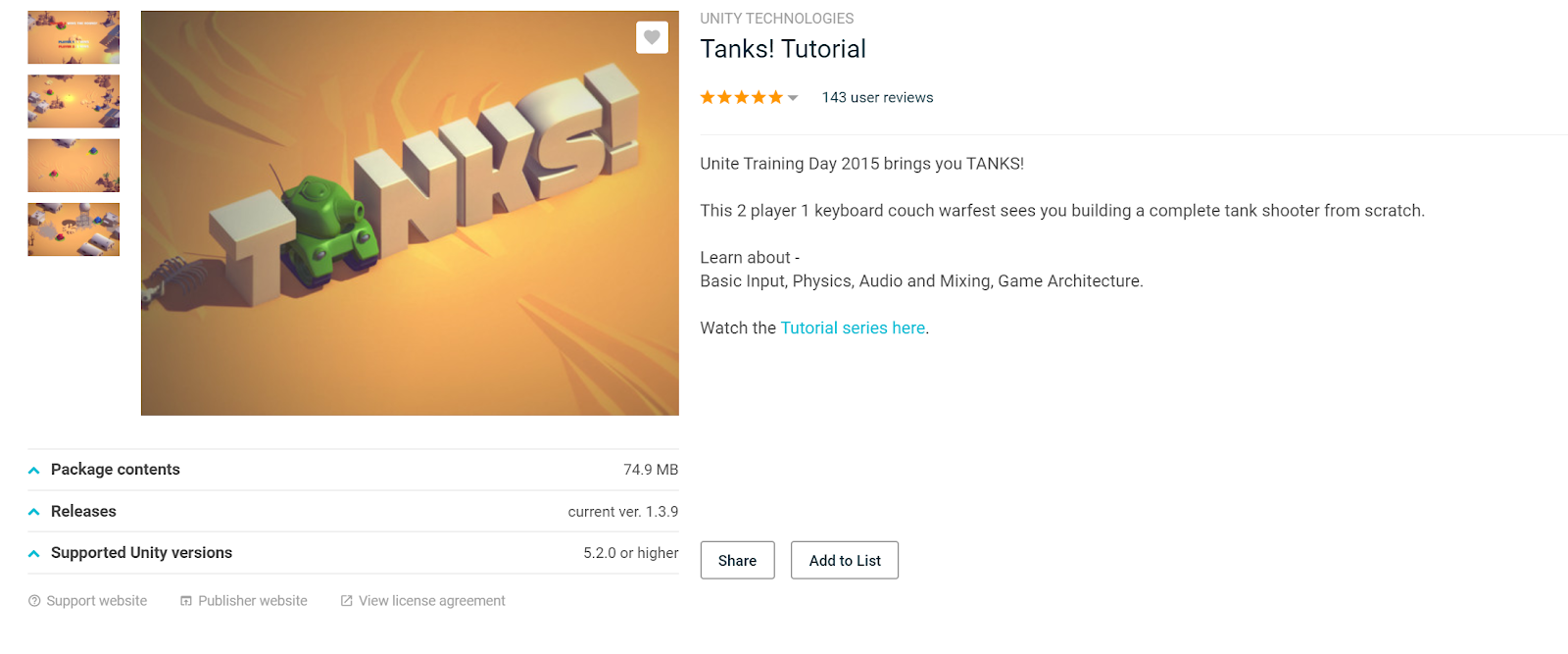Click the Support website question mark icon
1568x654 pixels.
click(x=34, y=601)
